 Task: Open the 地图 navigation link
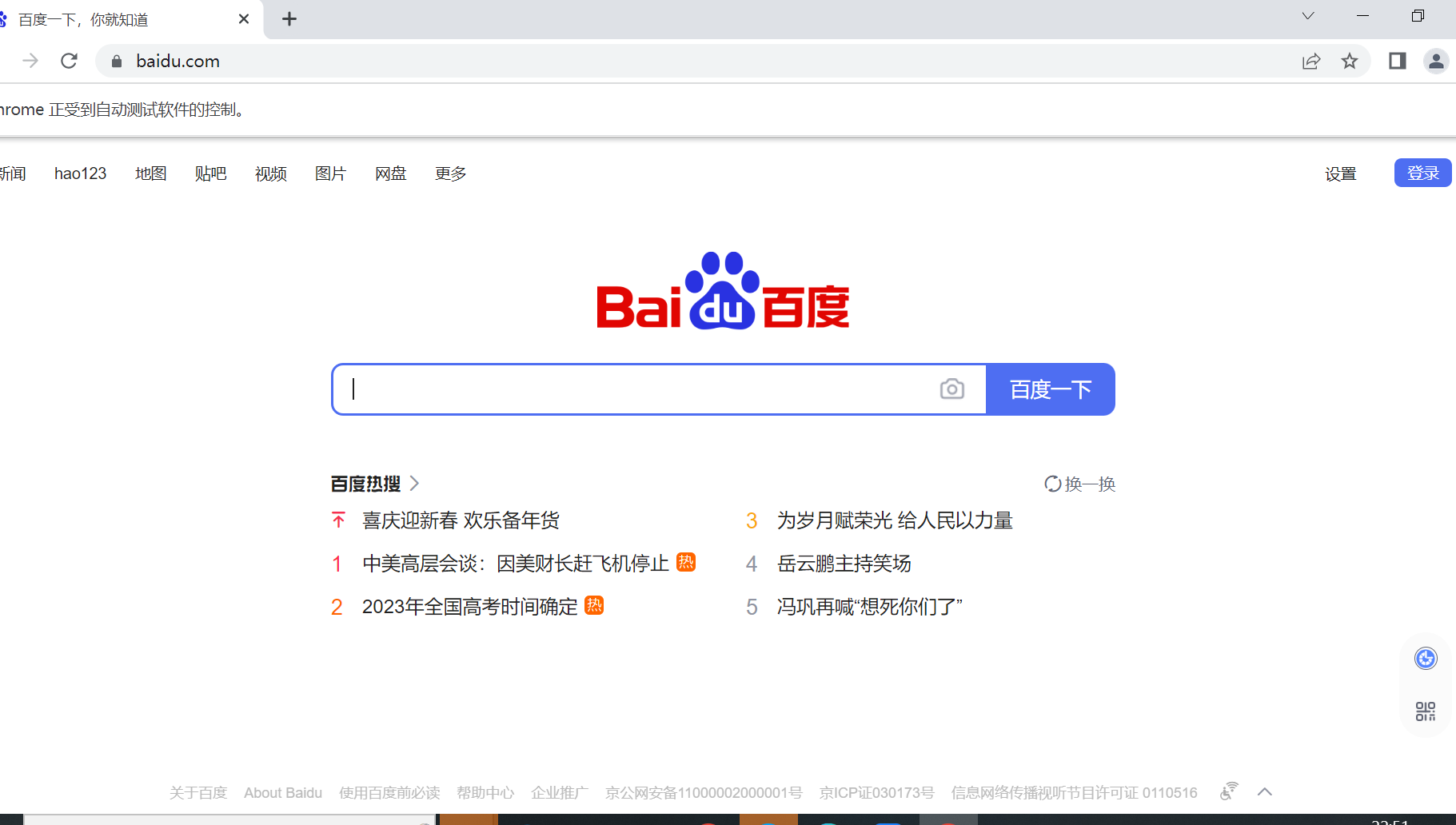(150, 173)
